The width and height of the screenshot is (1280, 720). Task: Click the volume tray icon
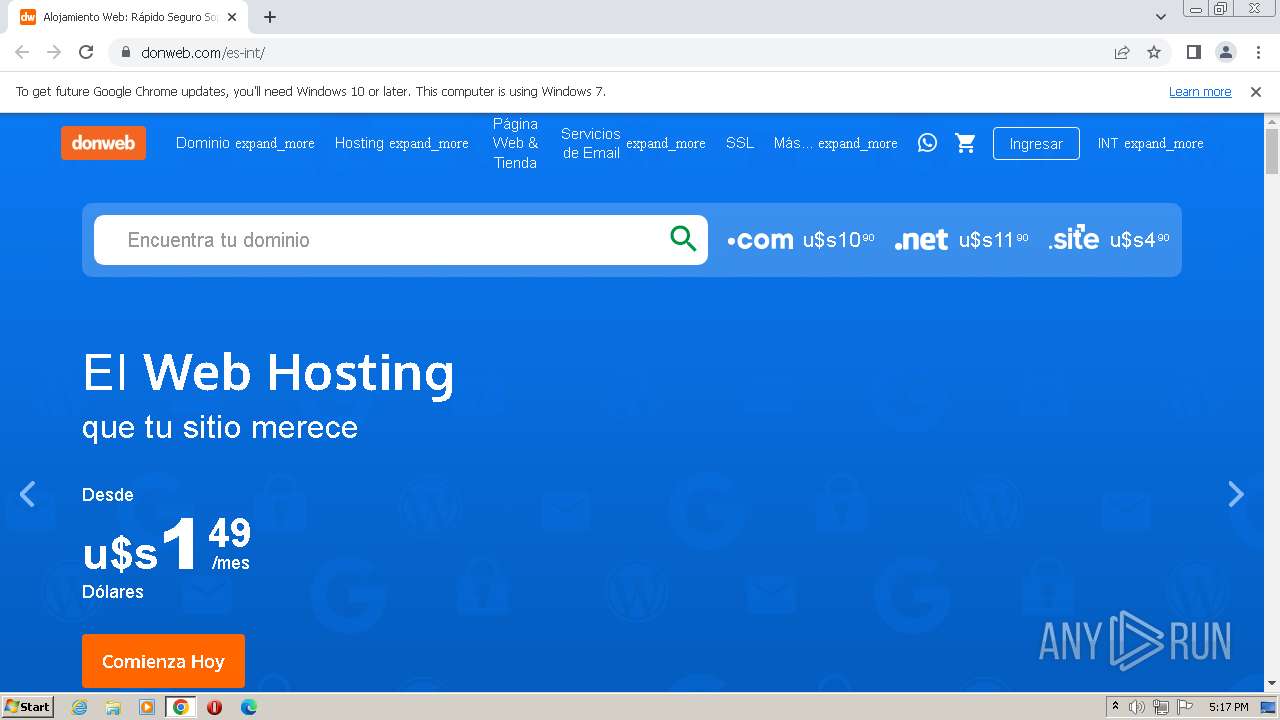pos(1137,707)
